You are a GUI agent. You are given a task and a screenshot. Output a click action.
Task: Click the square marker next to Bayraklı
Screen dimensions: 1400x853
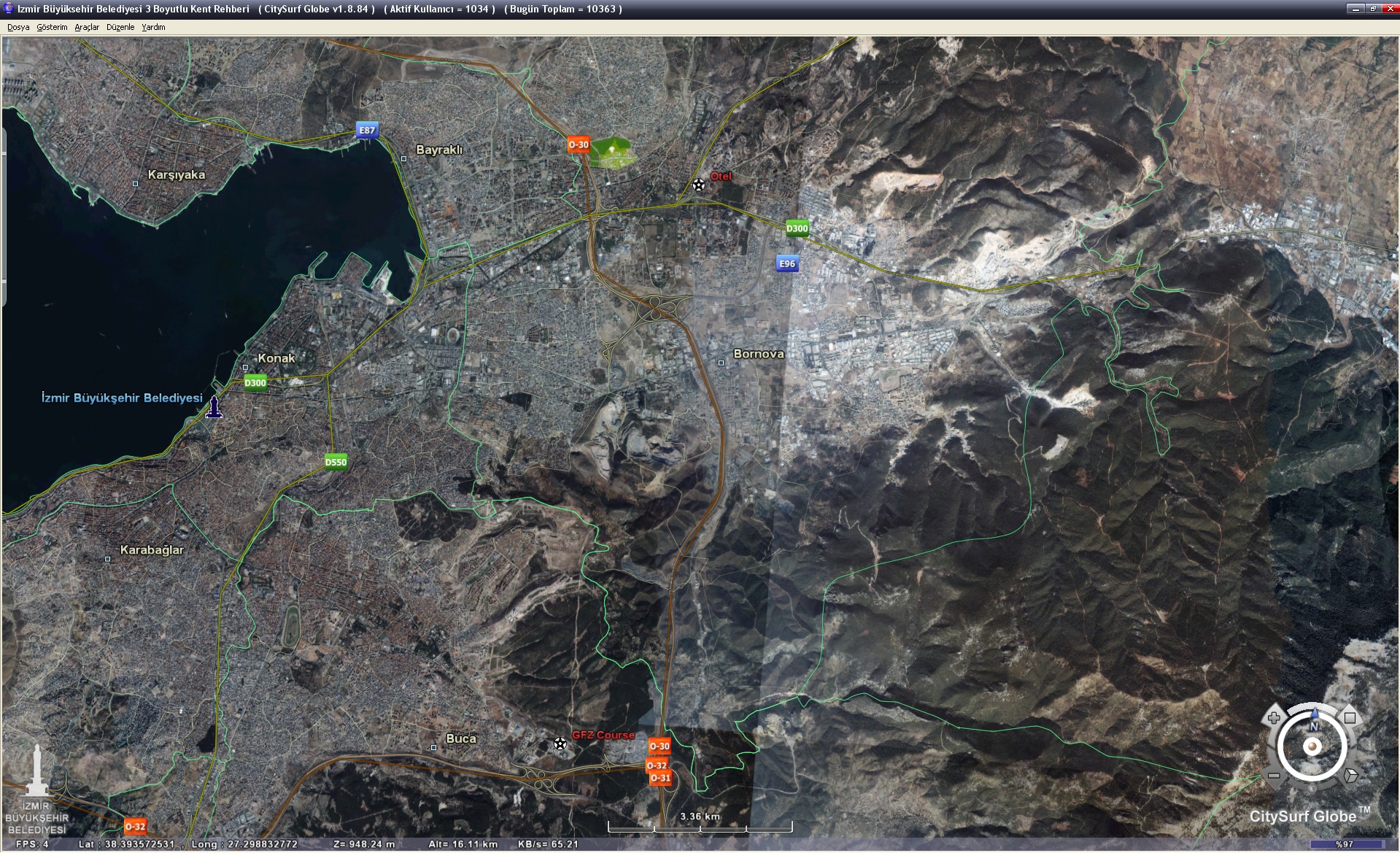click(x=403, y=158)
